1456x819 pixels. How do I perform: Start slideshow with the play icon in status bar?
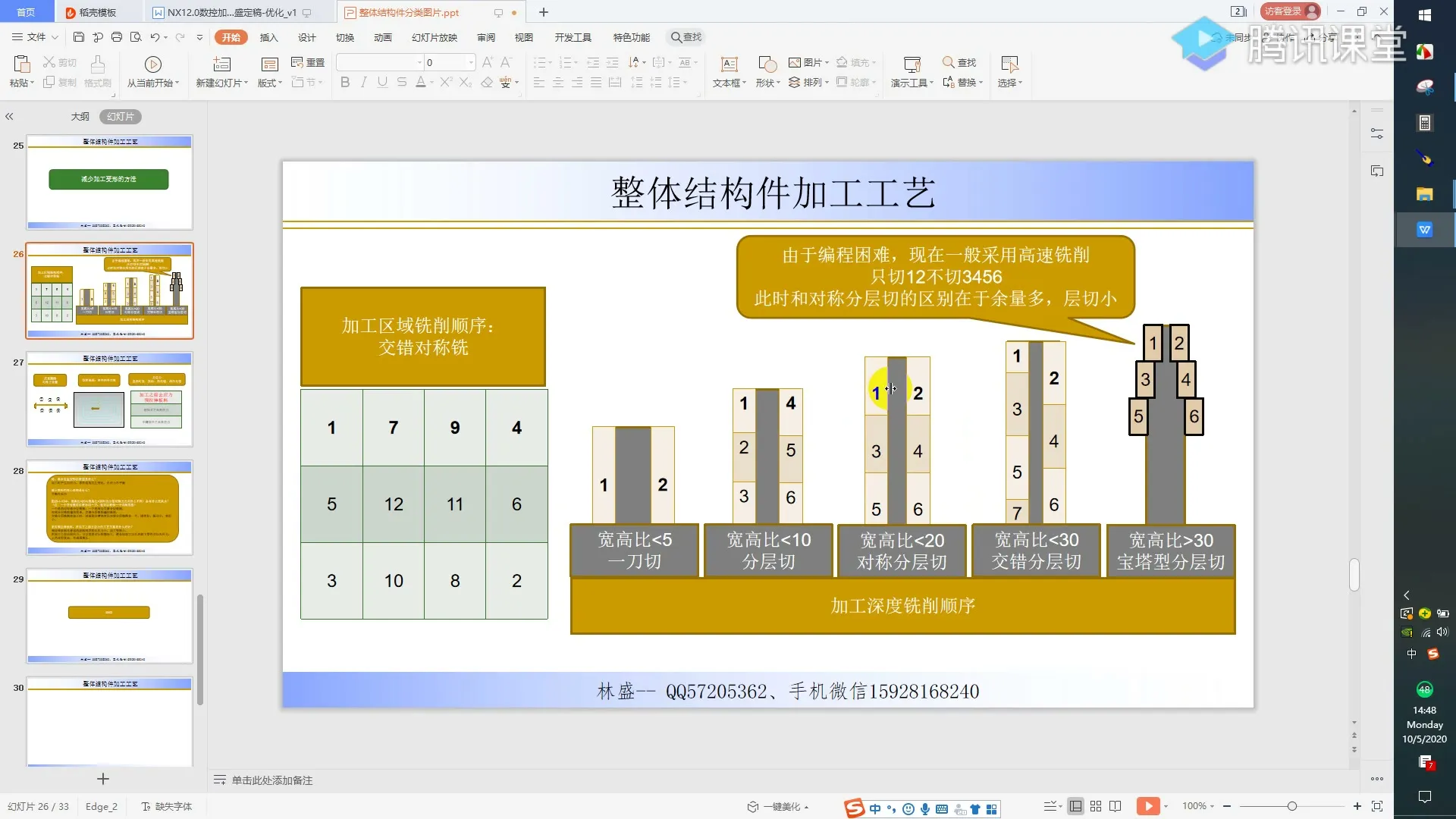point(1150,806)
